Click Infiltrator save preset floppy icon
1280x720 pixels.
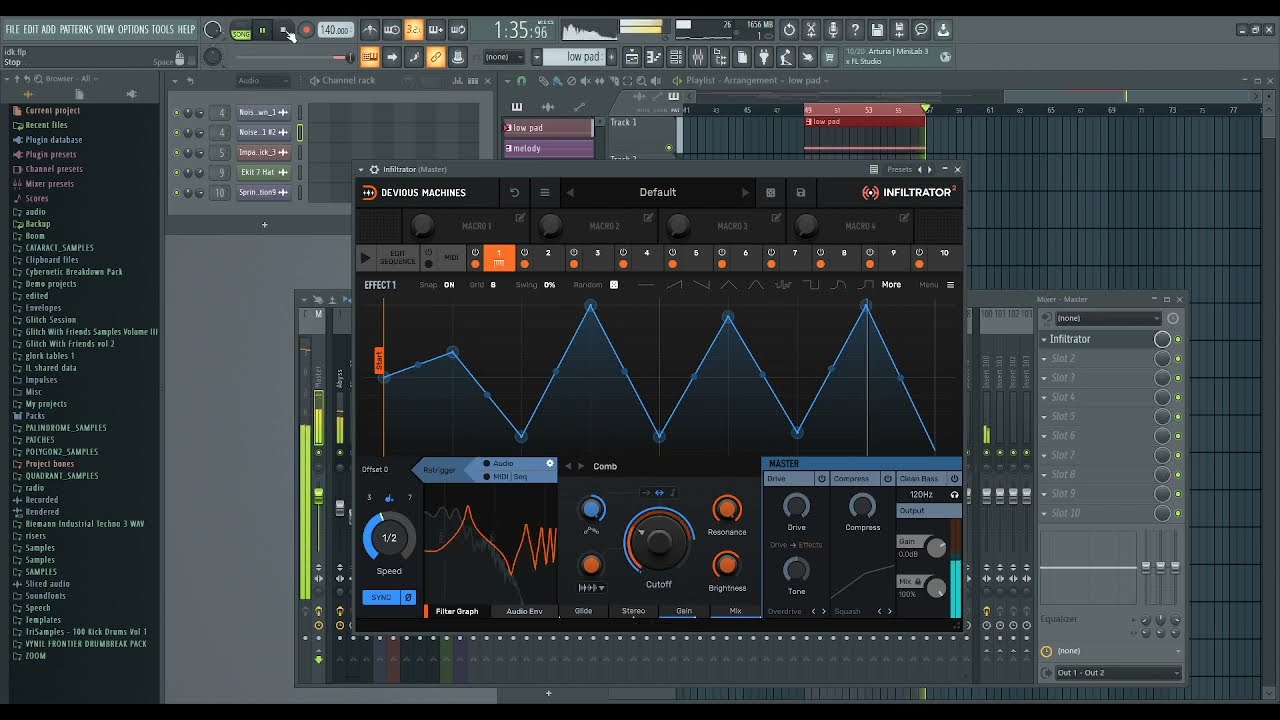800,192
